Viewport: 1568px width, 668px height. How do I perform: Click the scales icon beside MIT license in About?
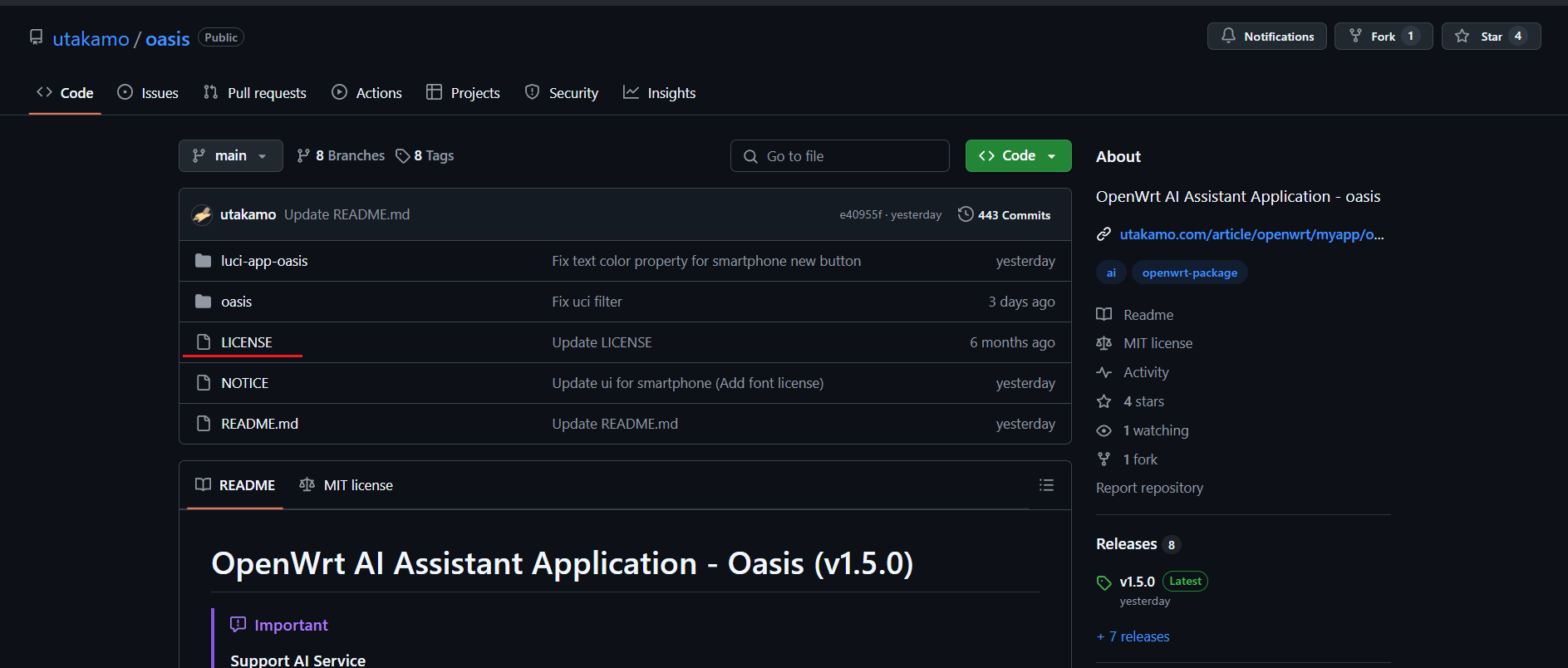1103,343
